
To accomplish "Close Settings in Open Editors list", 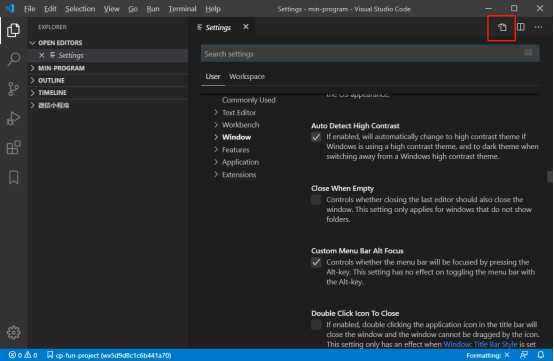I will [42, 55].
